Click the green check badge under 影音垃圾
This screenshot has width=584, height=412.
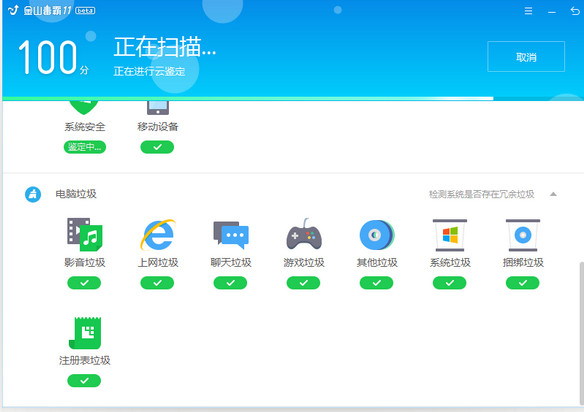[x=84, y=283]
